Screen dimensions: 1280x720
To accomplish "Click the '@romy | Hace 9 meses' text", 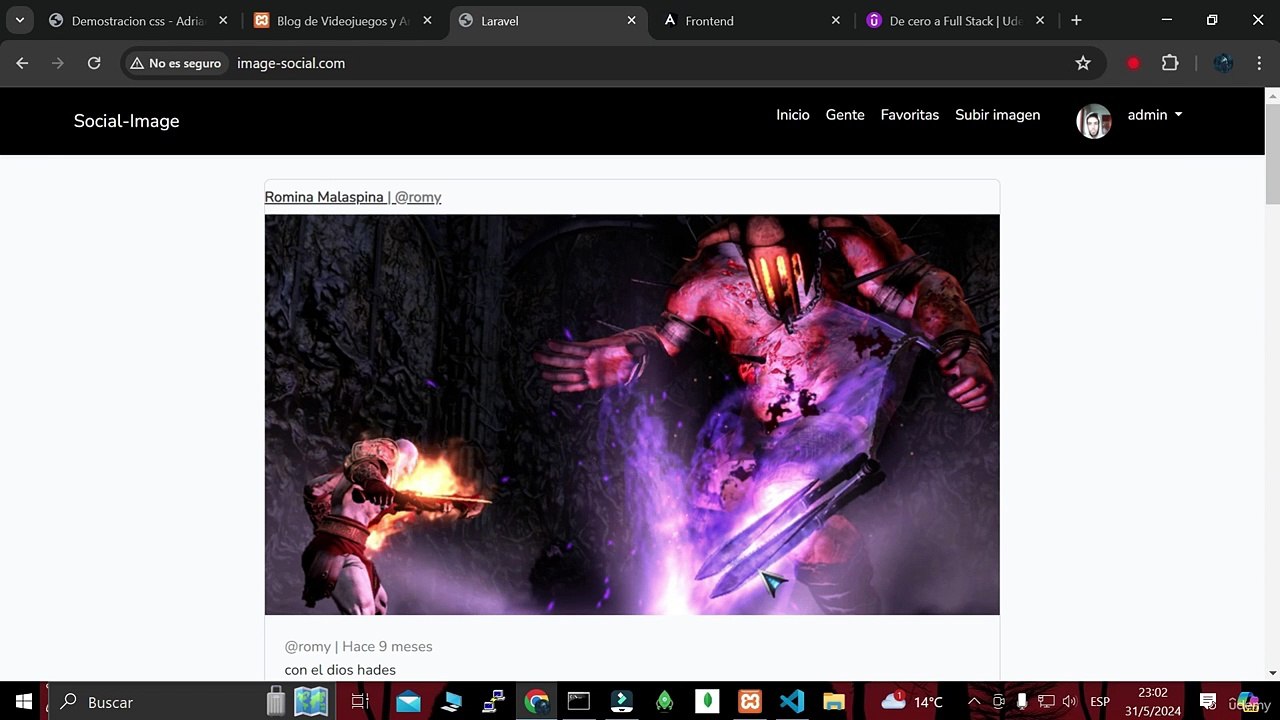I will [358, 647].
